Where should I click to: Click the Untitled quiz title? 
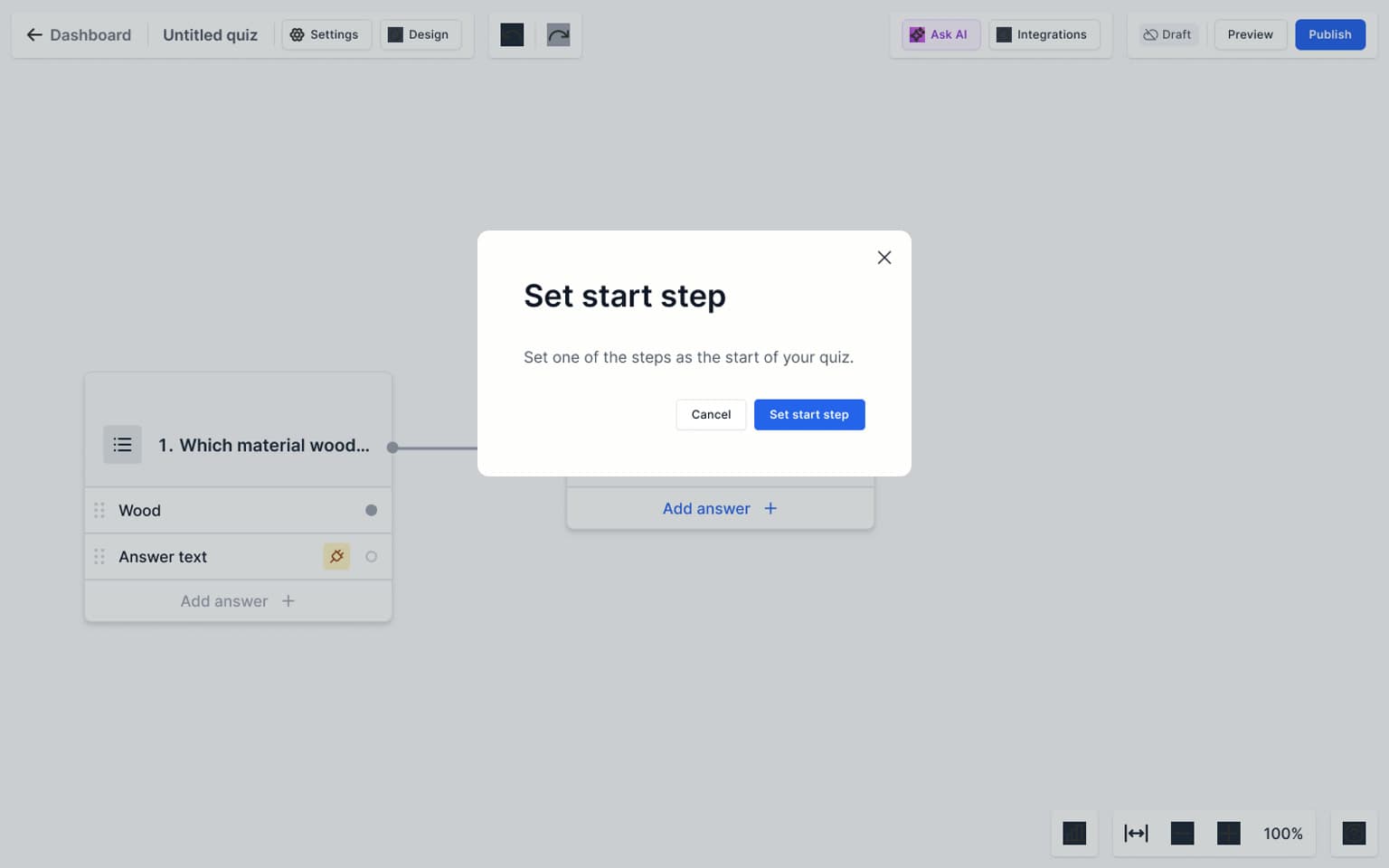[x=210, y=34]
